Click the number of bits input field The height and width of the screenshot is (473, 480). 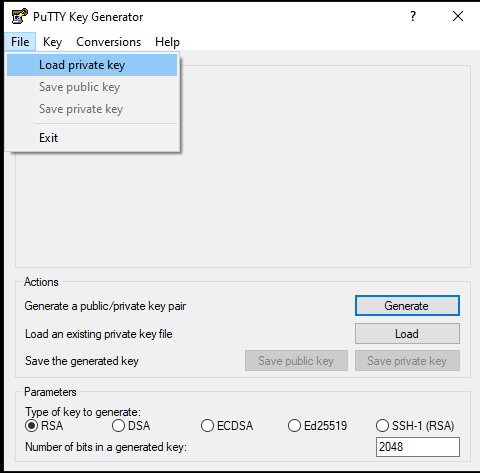pyautogui.click(x=418, y=447)
